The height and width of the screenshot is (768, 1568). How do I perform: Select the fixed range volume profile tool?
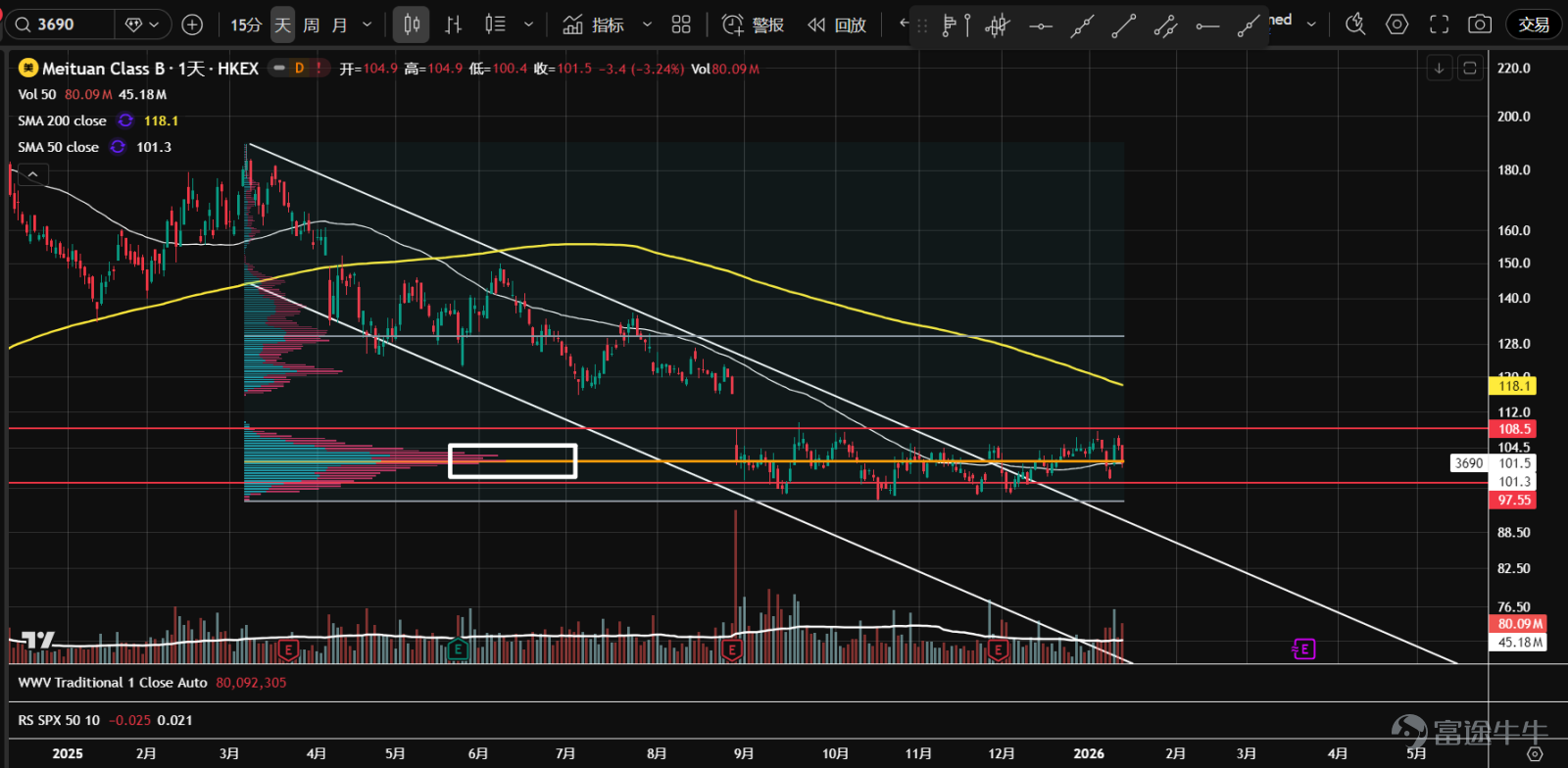[948, 26]
